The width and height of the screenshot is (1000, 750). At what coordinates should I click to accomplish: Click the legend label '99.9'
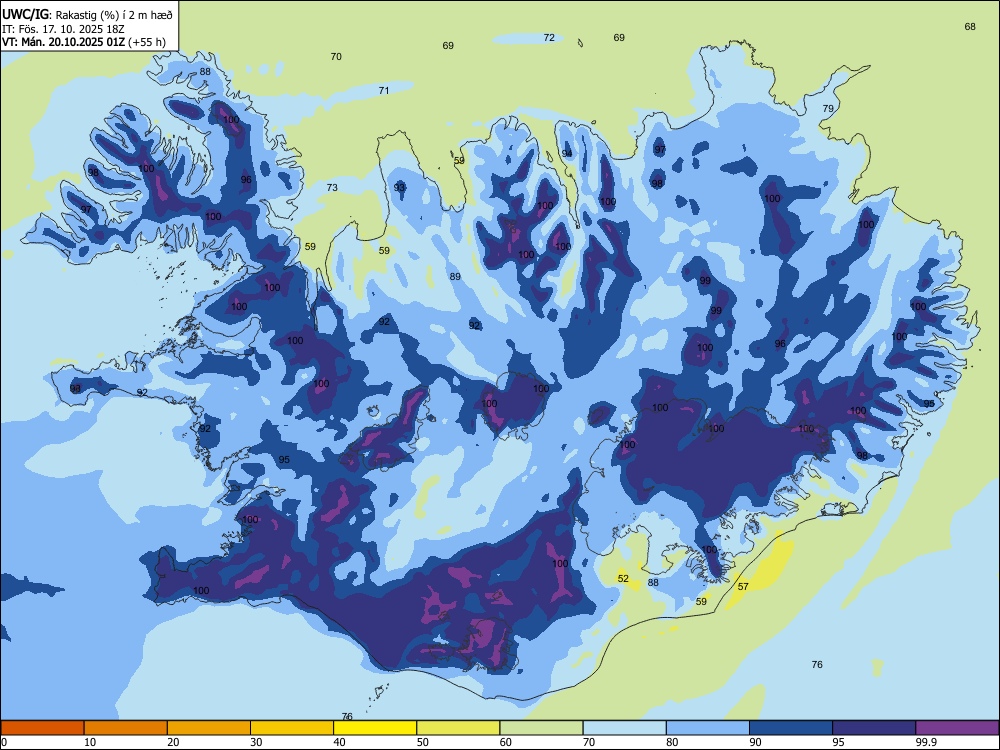point(925,742)
